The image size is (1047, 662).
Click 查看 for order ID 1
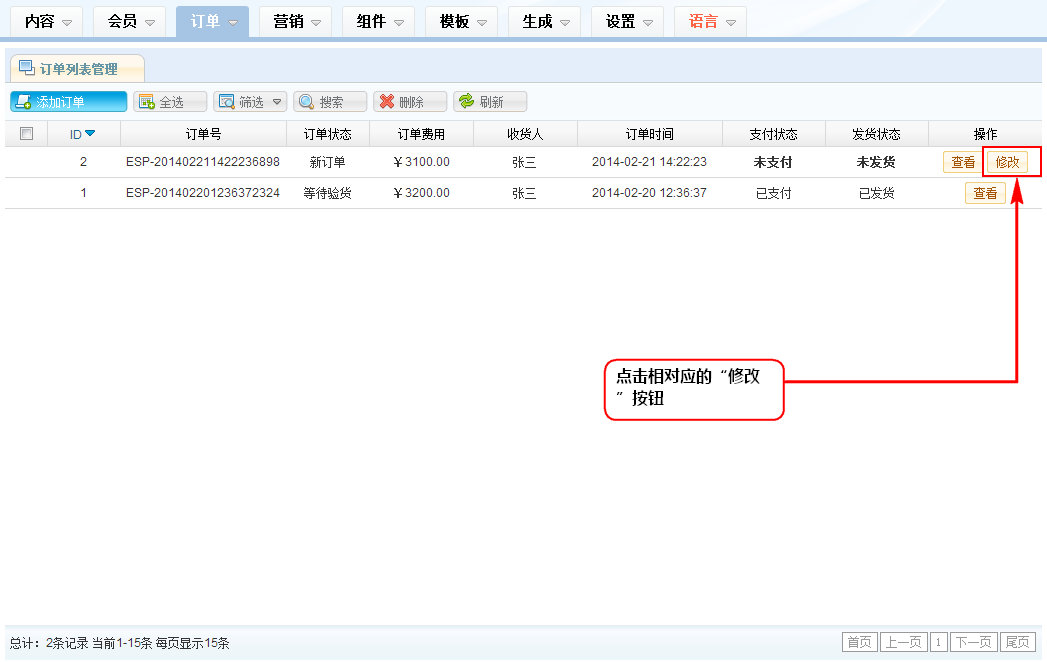coord(985,194)
